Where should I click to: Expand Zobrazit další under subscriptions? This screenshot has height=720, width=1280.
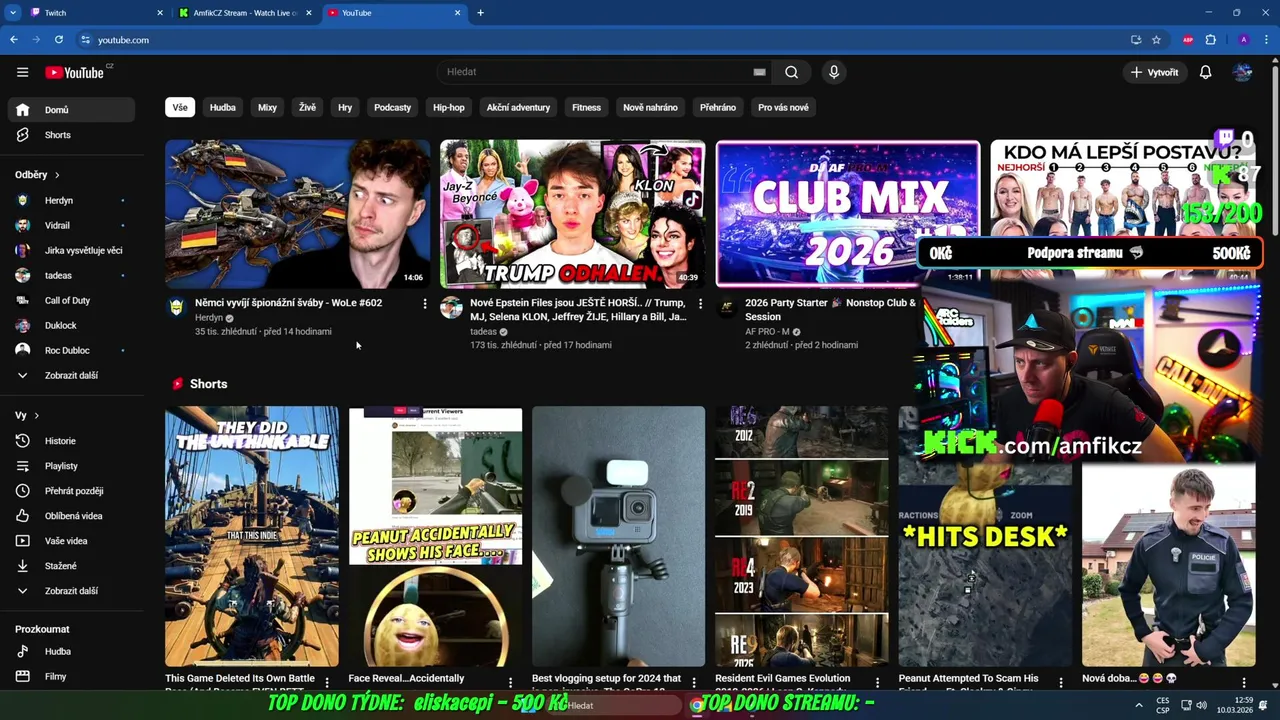(x=71, y=375)
